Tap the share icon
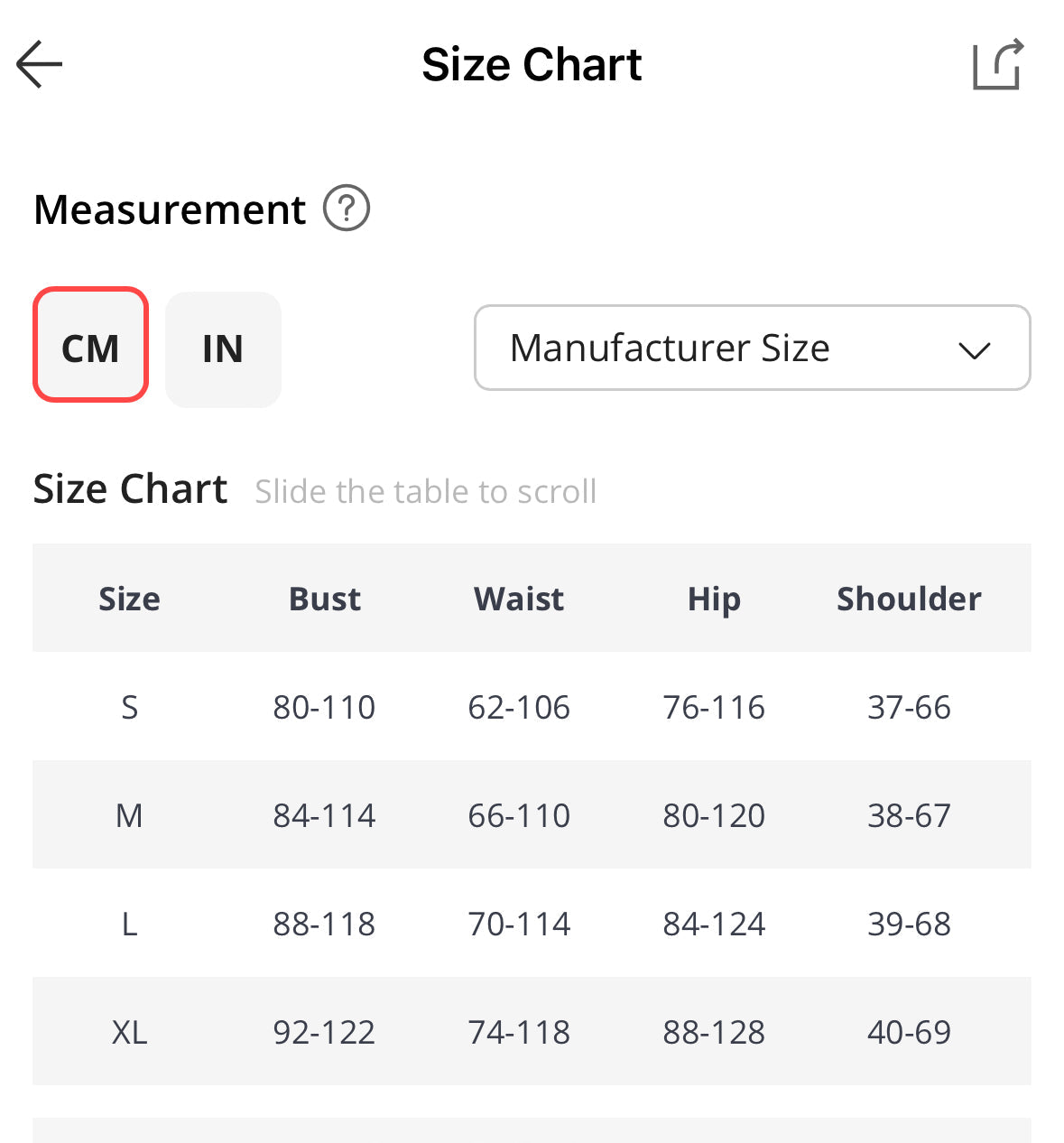Viewport: 1064px width, 1143px height. coord(997,65)
